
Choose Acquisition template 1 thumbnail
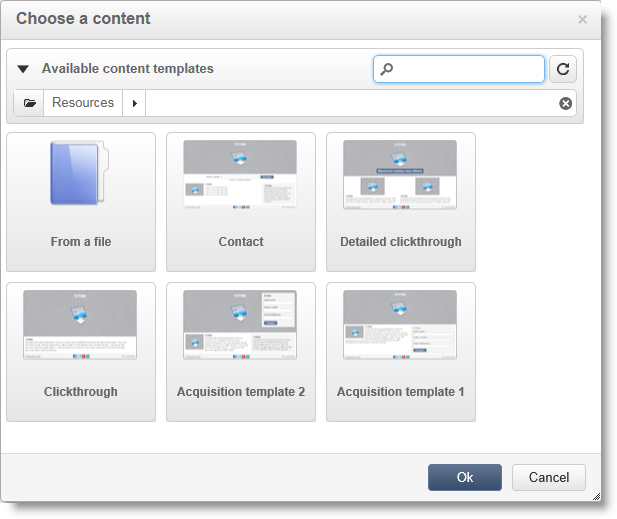(x=400, y=325)
